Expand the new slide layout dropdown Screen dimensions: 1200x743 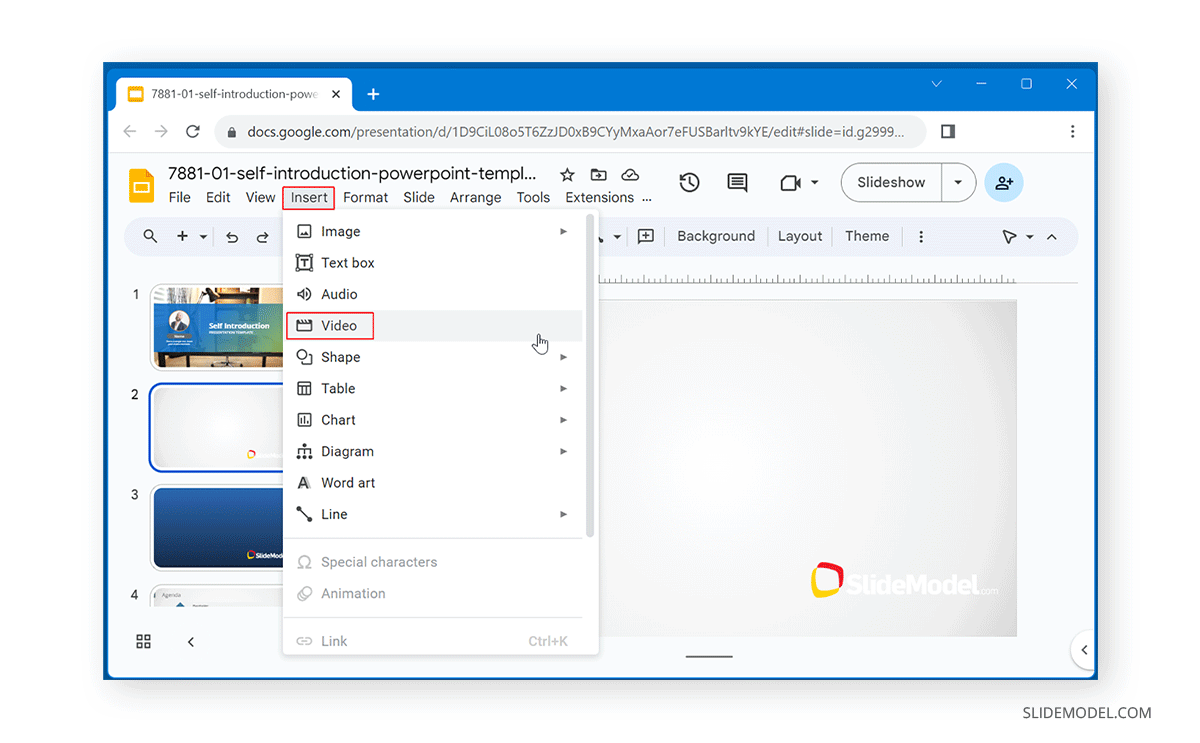pos(203,236)
